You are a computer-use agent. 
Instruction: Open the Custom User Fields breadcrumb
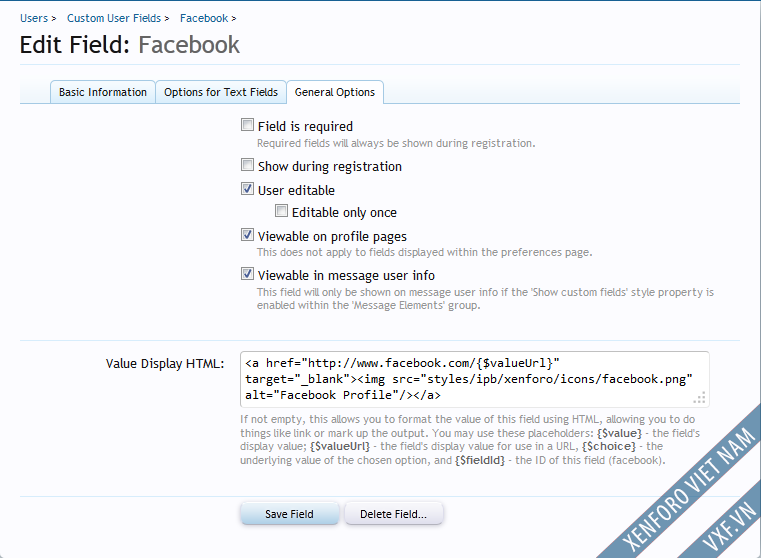[114, 18]
